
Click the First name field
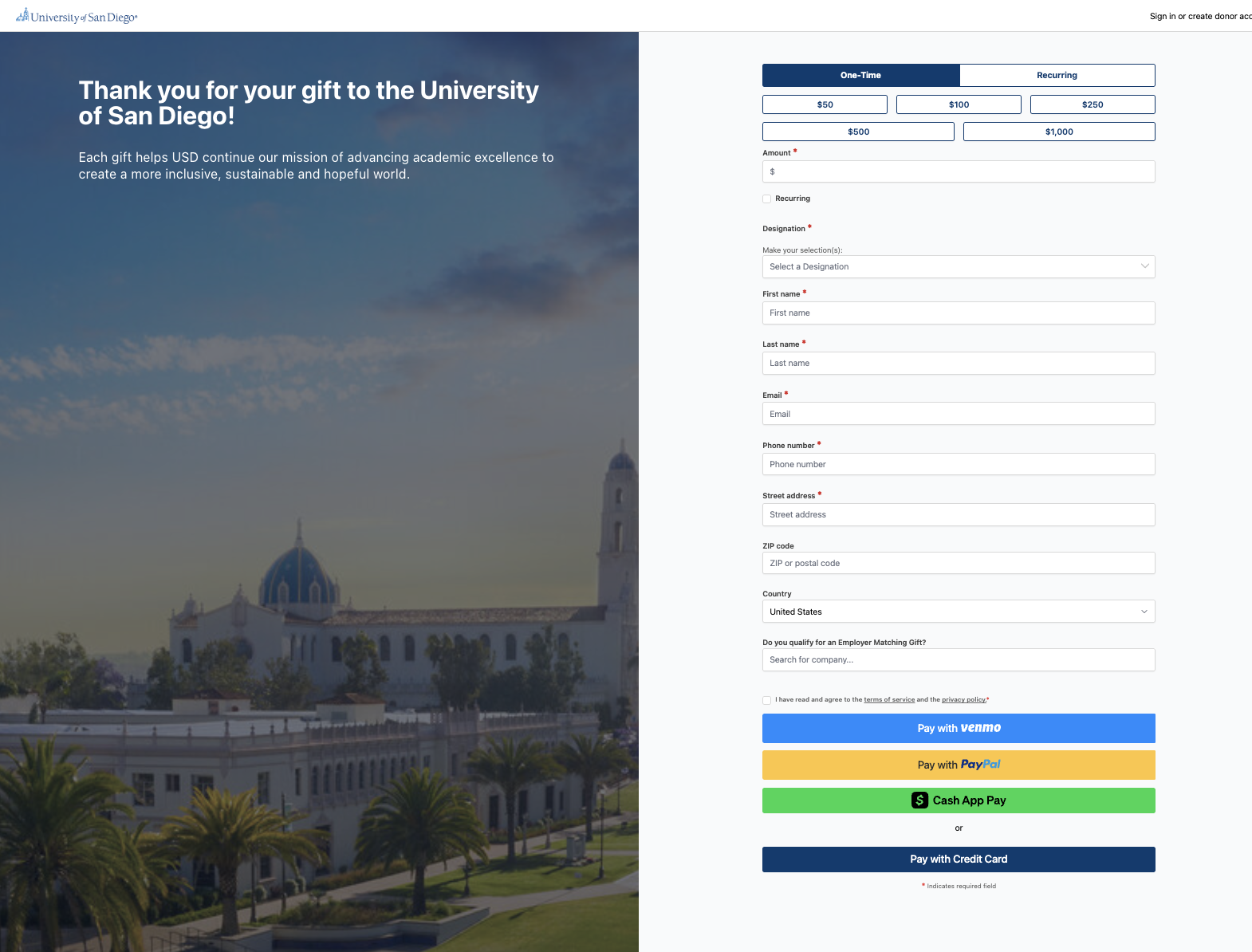tap(959, 313)
